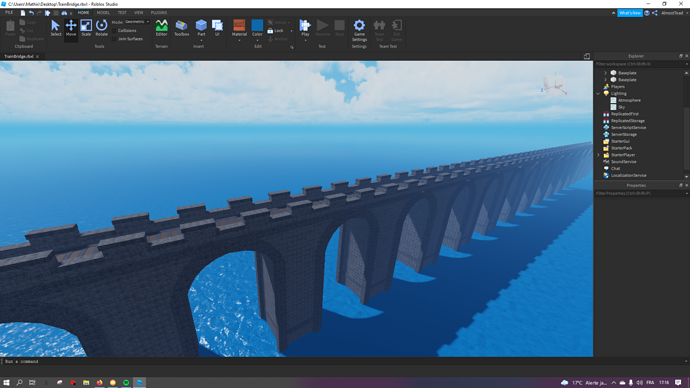Enable the Join Surfaces checkbox
The image size is (690, 388).
pyautogui.click(x=114, y=39)
